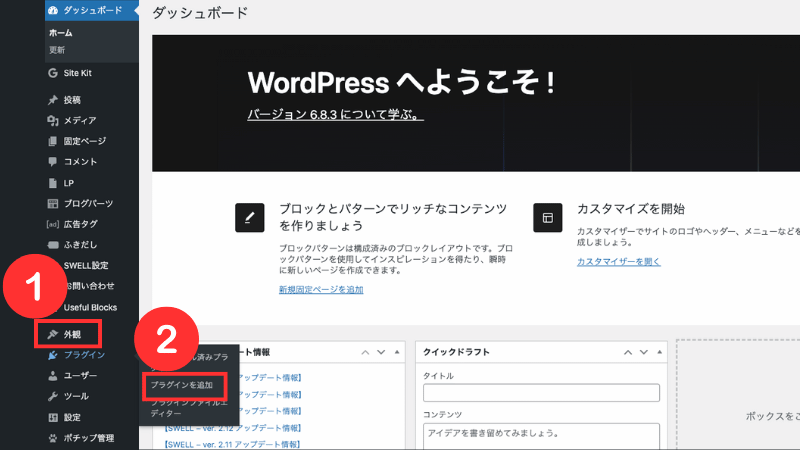Open SWELL ver. 2.11 アップデート情報 link
The height and width of the screenshot is (450, 800).
232,444
